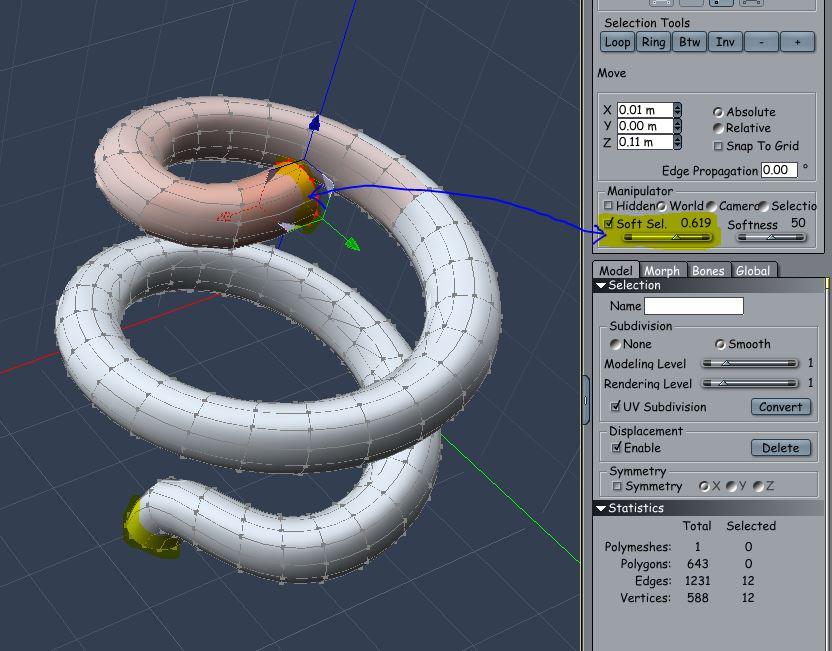Click the Soft Sel. value 0.619
The height and width of the screenshot is (651, 832).
coord(696,223)
